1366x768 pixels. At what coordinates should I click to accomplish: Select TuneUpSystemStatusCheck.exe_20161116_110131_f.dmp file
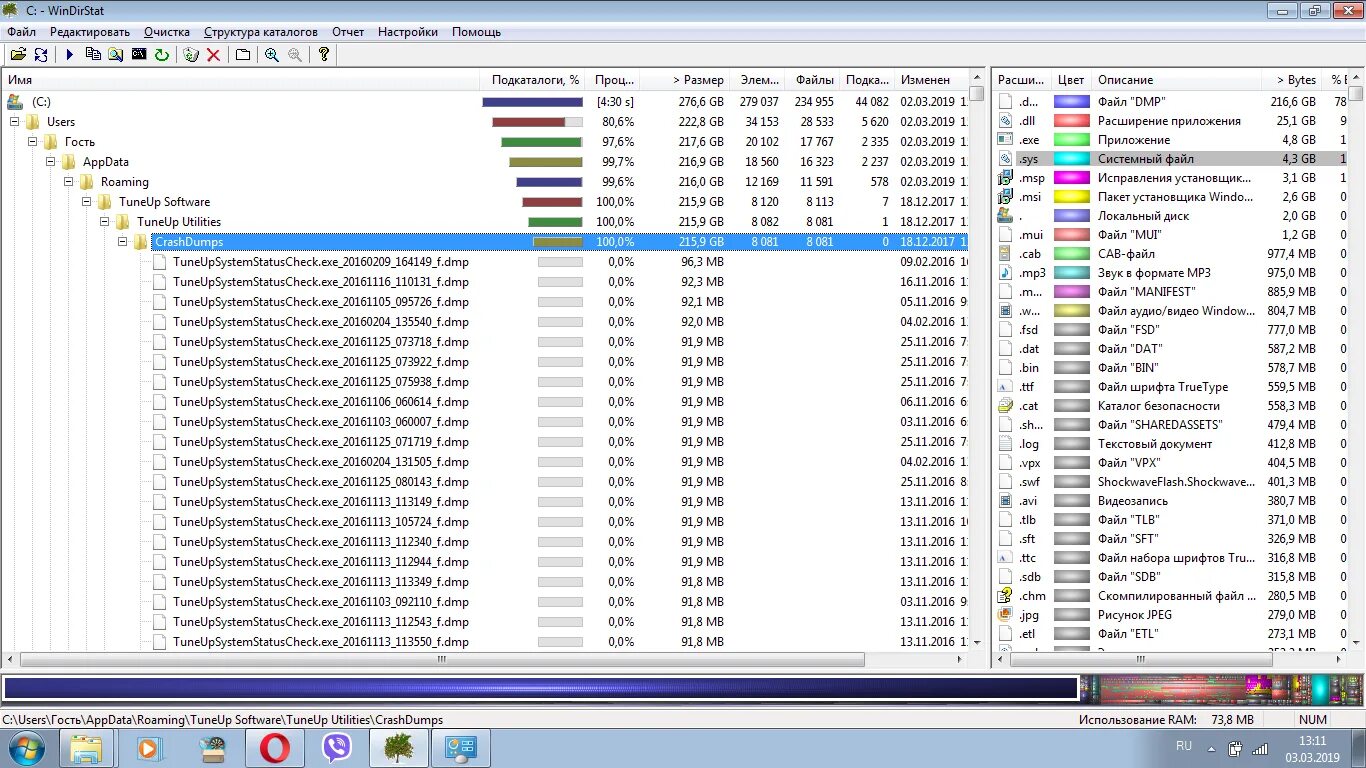click(x=320, y=282)
